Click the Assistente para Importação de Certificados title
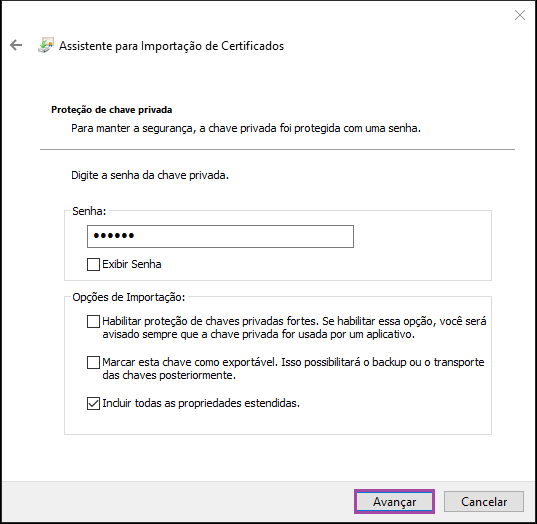The image size is (537, 524). (x=171, y=46)
